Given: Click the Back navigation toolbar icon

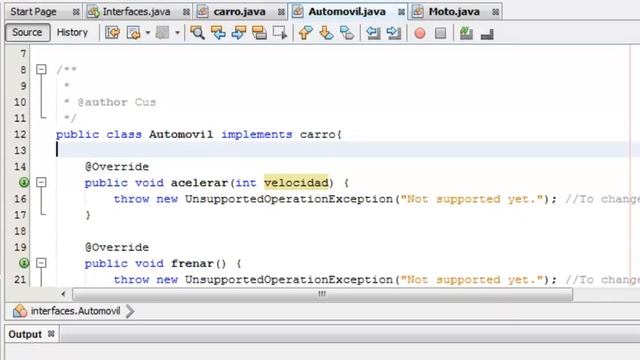Looking at the screenshot, I should click(x=133, y=33).
